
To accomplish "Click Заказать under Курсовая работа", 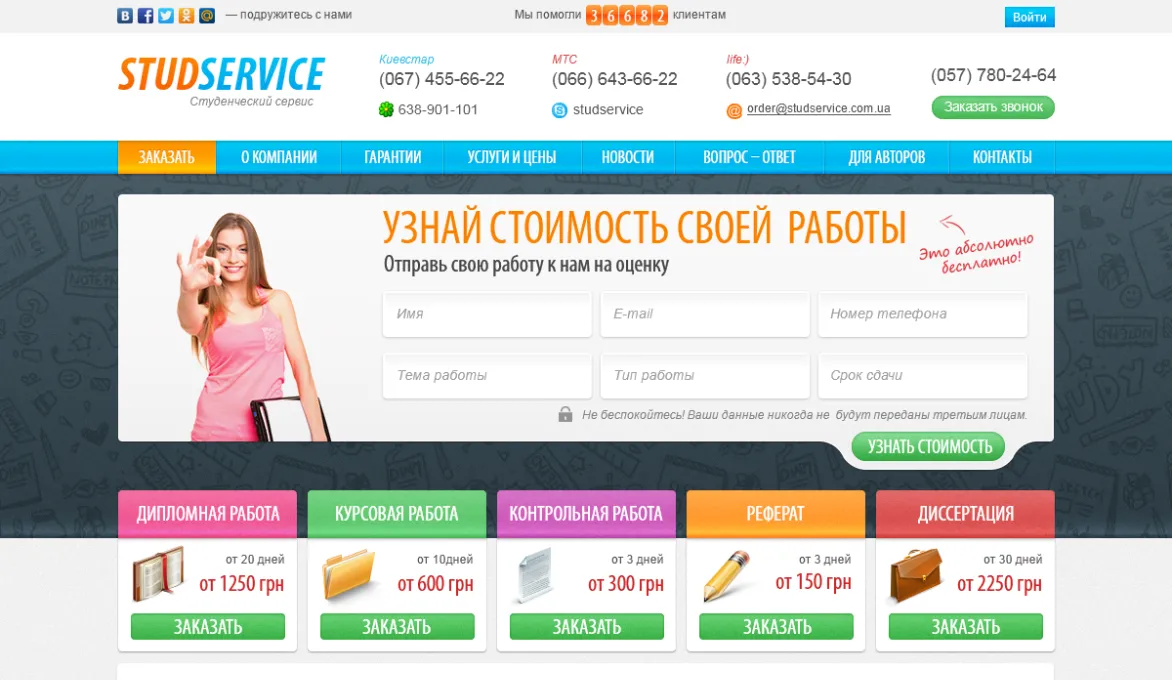I will (x=397, y=626).
